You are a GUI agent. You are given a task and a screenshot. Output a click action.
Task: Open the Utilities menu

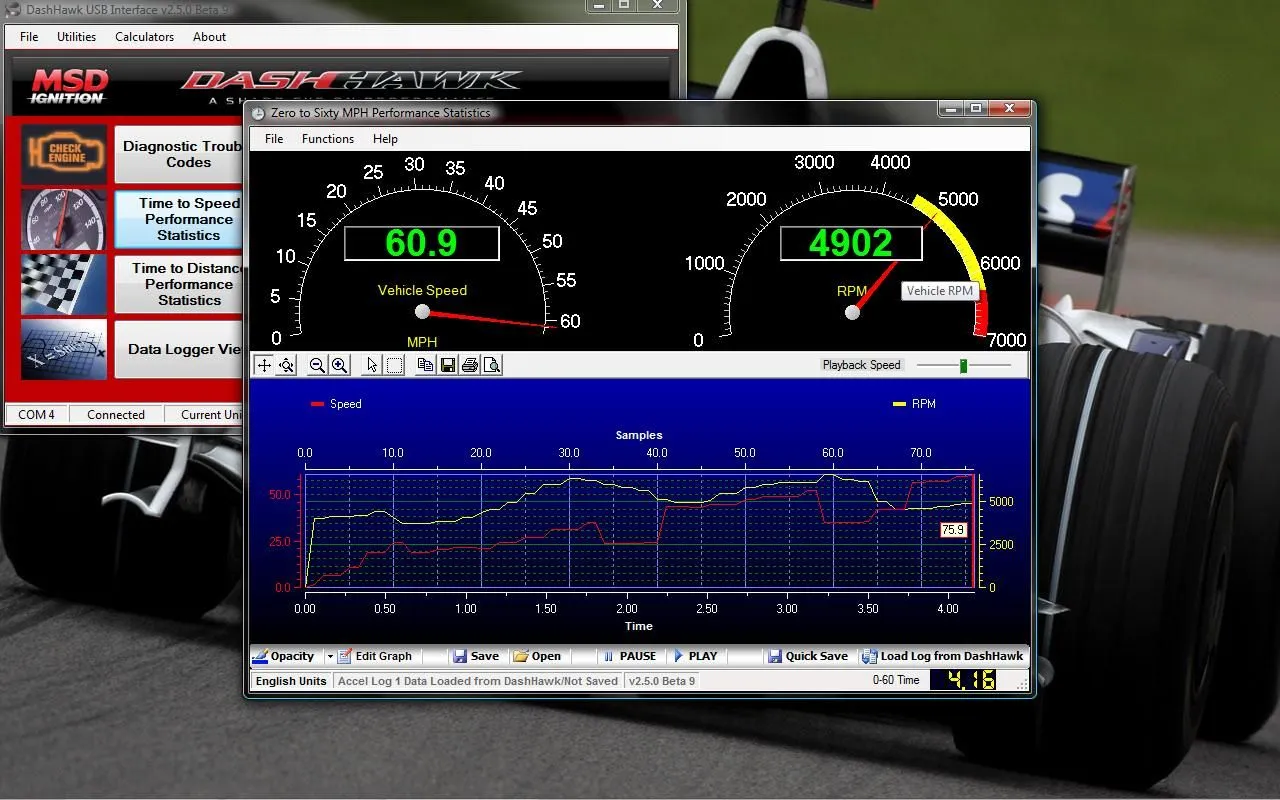(x=76, y=37)
